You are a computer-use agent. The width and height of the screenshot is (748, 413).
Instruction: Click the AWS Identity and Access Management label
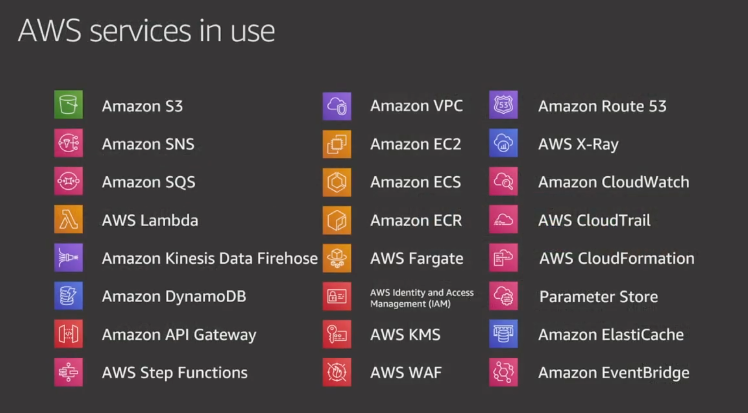click(x=422, y=298)
